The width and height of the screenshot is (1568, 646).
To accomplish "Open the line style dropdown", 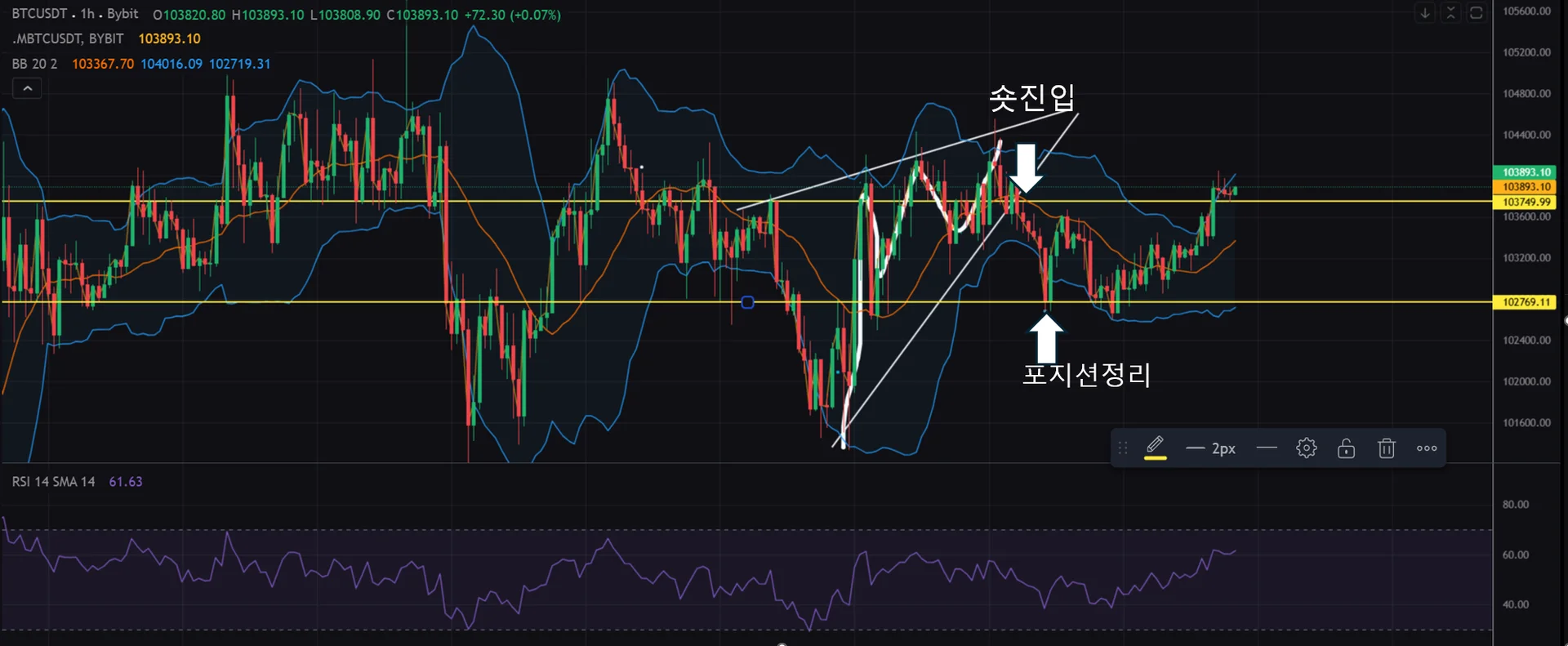I will 1267,448.
